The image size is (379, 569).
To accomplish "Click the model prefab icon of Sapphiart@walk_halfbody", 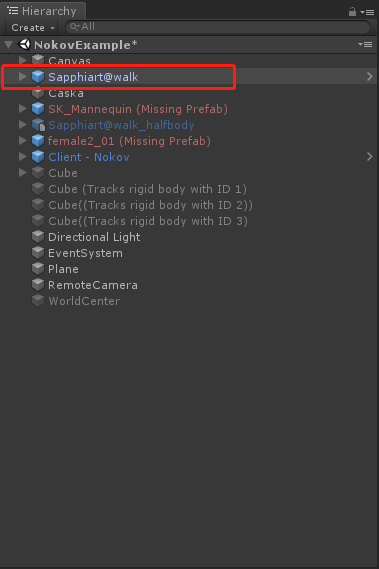I will click(38, 125).
